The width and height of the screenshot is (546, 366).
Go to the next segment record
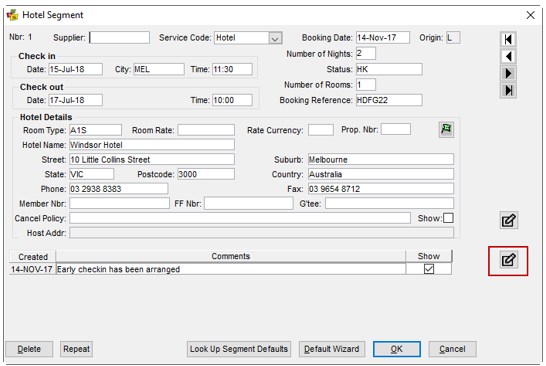(x=508, y=73)
